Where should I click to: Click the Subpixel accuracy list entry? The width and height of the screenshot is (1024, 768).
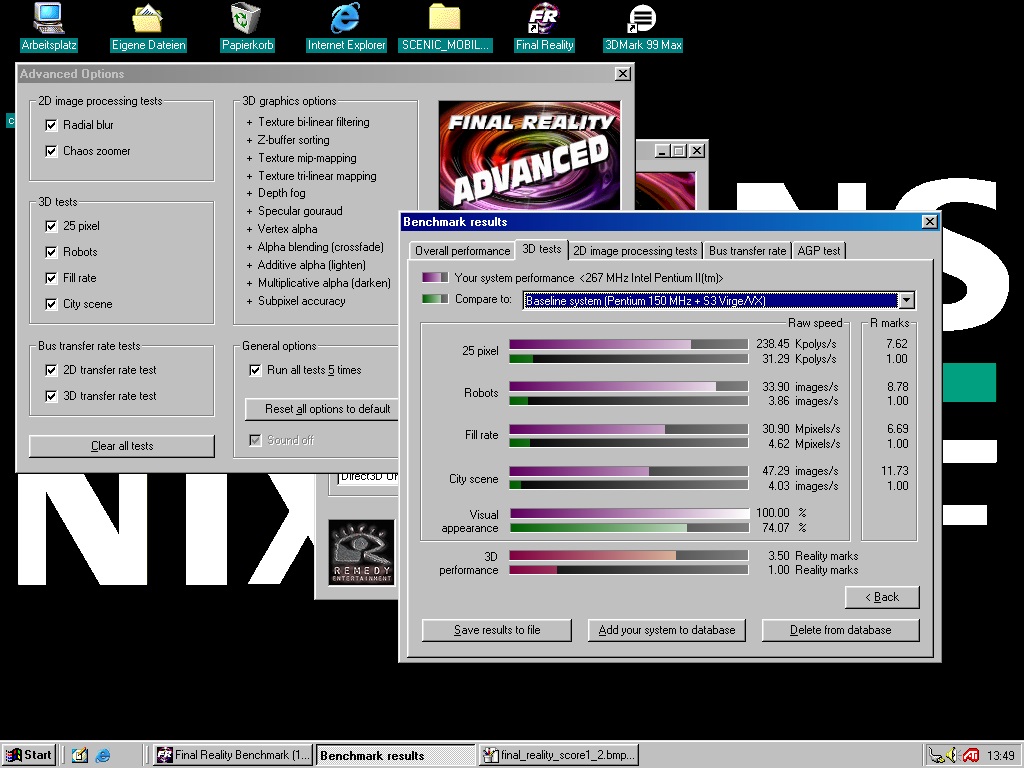tap(301, 301)
